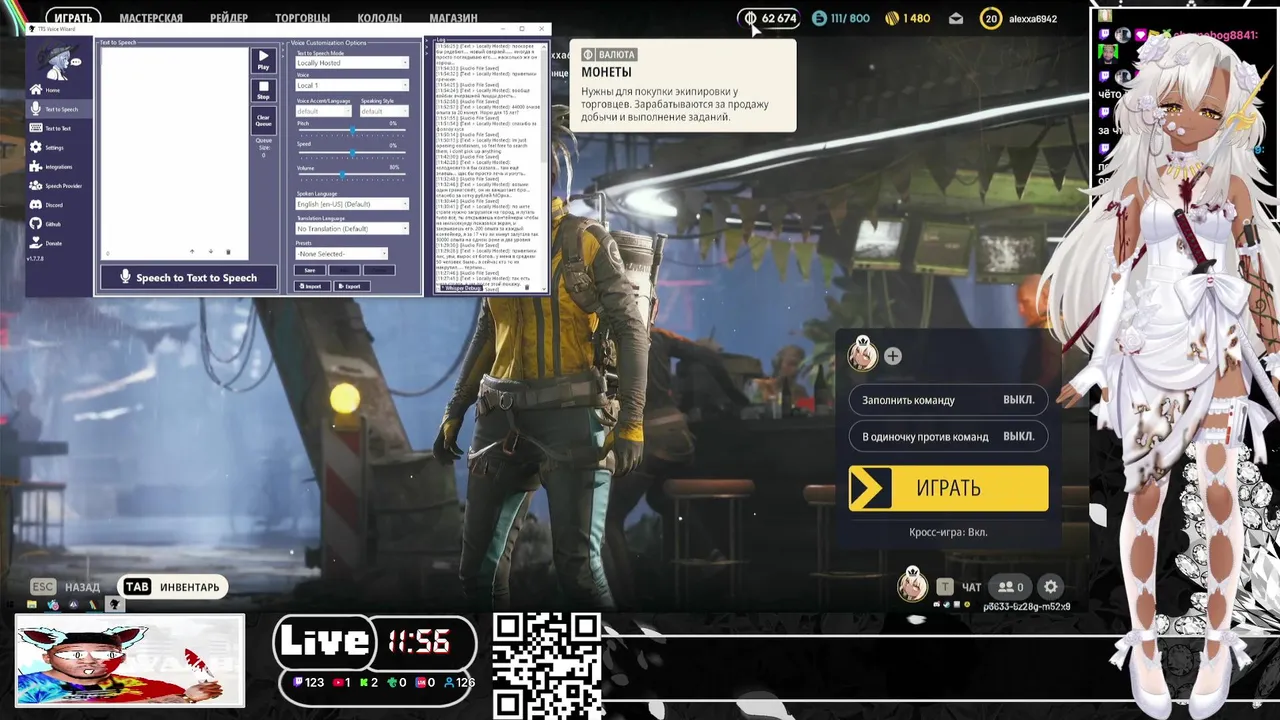Click Save preset button
This screenshot has height=720, width=1280.
point(310,270)
